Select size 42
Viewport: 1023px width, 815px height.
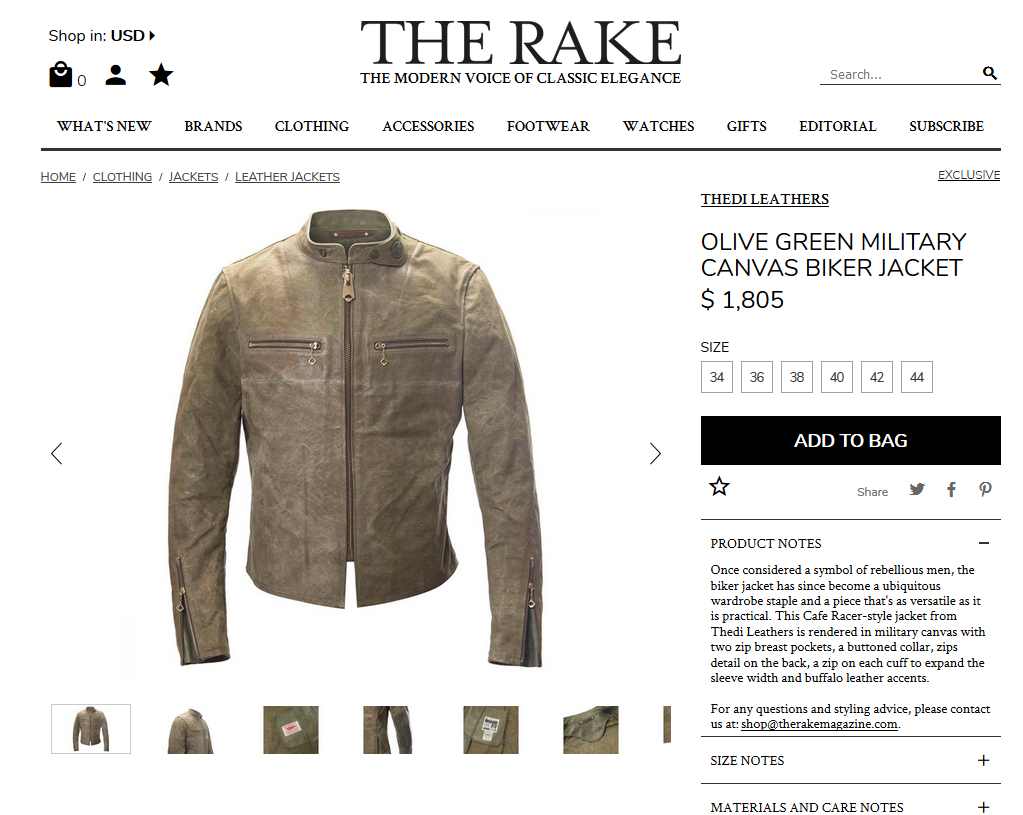(x=877, y=377)
